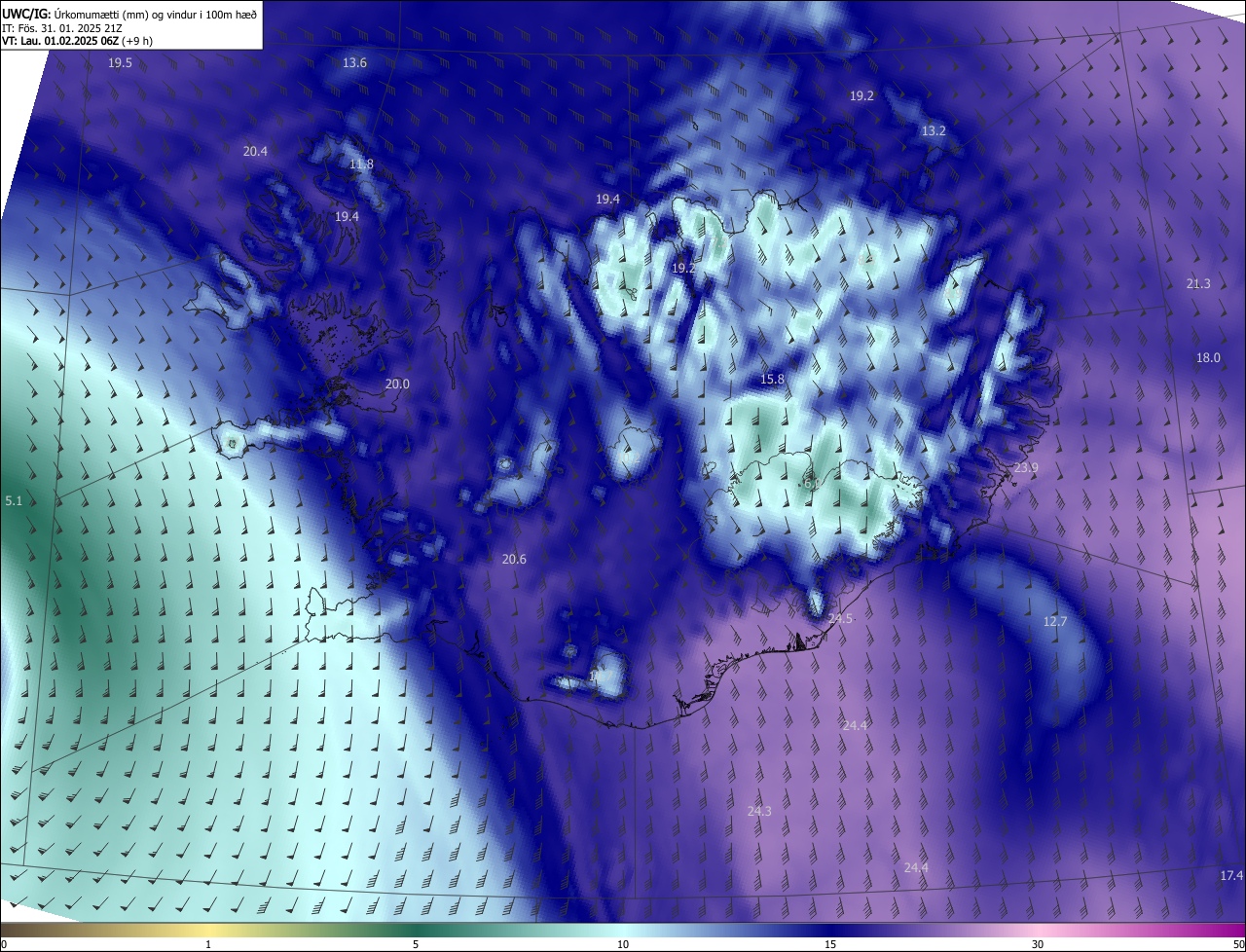
Task: Click the 17.4 value label
Action: pos(1231,876)
